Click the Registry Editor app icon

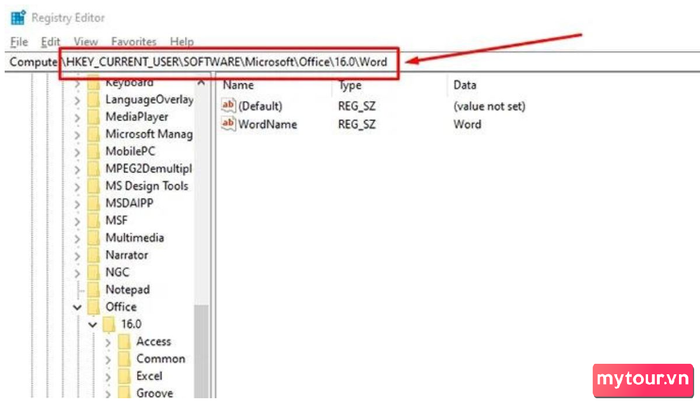(18, 18)
